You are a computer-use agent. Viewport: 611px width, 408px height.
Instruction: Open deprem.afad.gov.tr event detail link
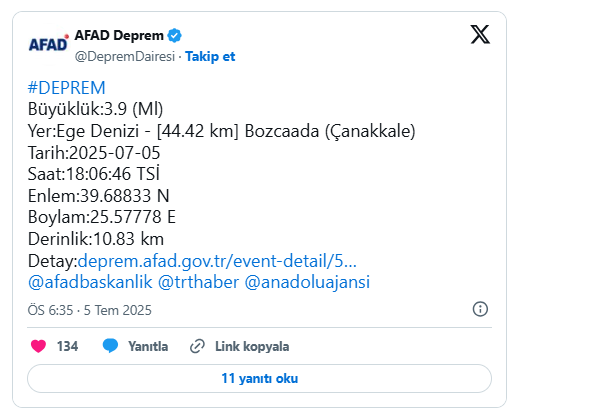click(x=217, y=261)
